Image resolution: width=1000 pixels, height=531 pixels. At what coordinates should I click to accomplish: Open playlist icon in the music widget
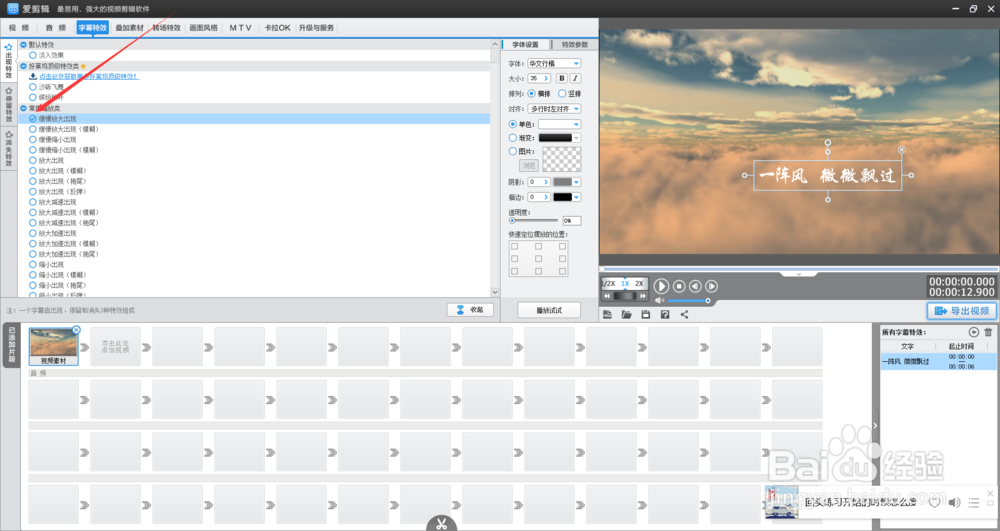[974, 502]
